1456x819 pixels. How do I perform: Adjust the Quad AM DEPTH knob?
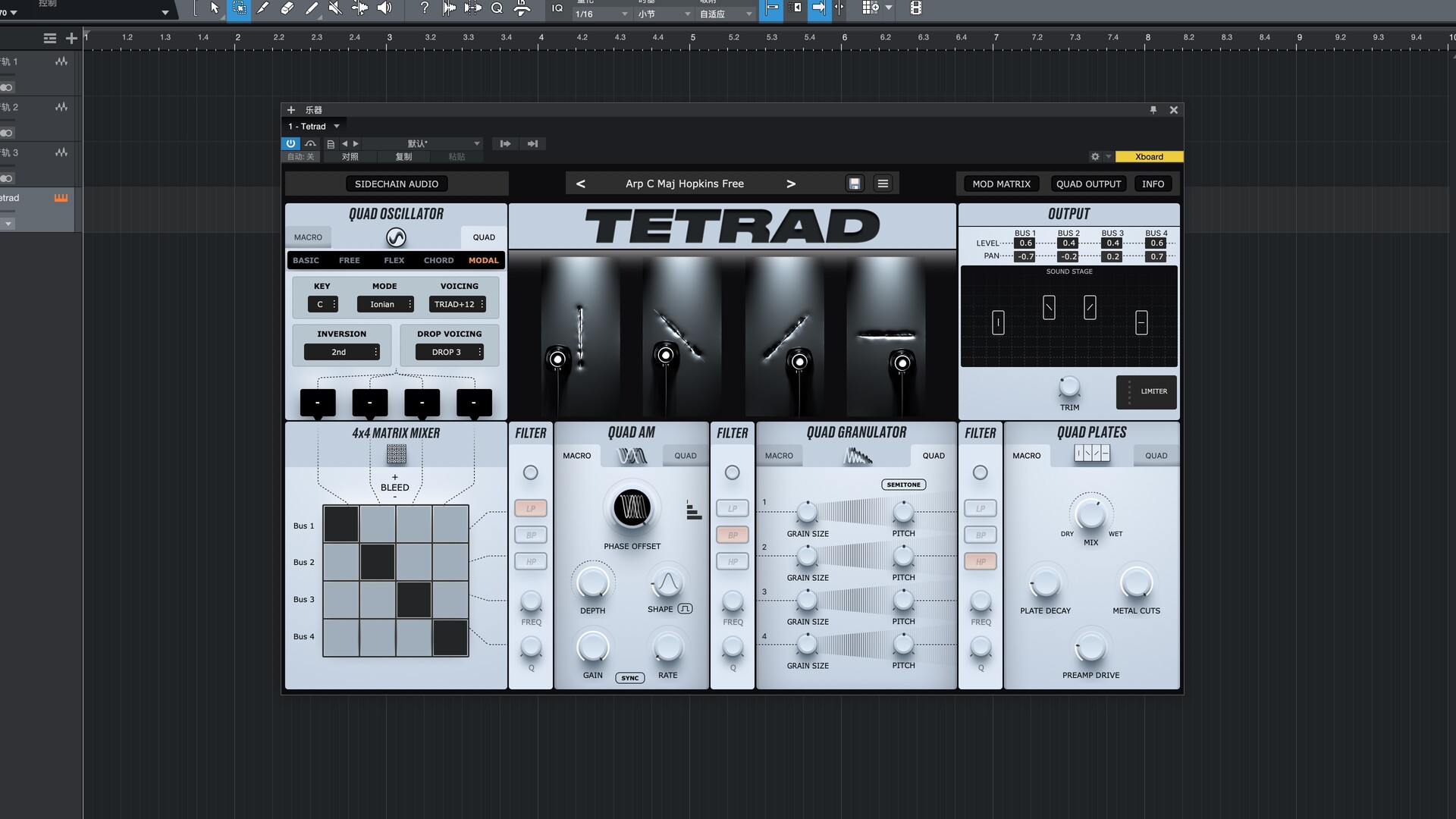592,583
